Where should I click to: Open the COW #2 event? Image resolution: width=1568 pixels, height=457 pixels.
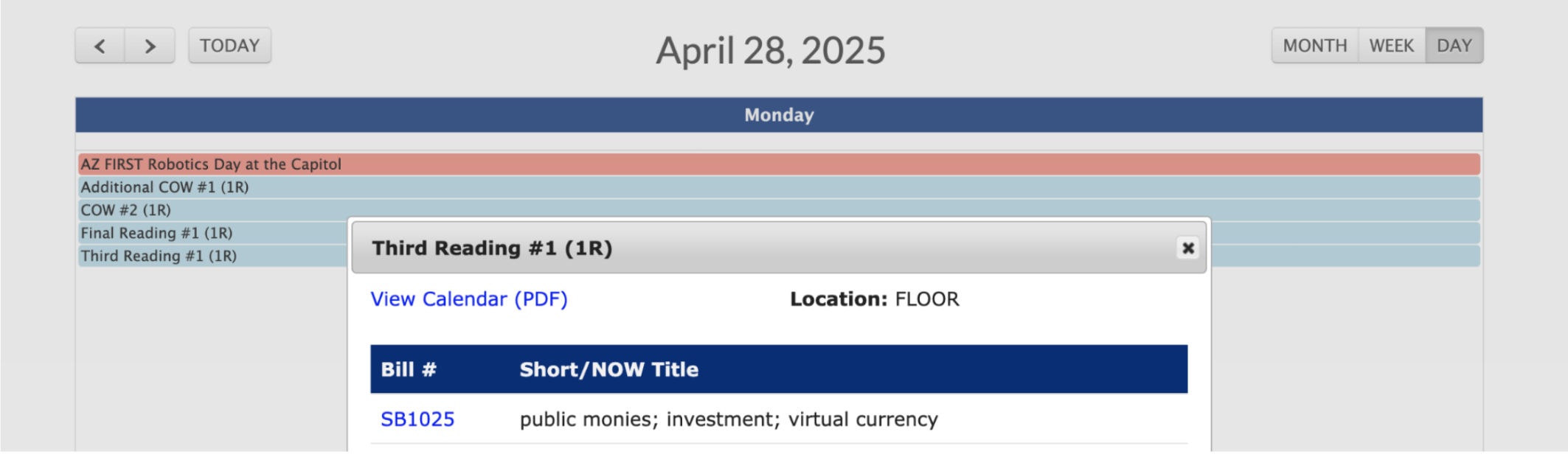click(124, 210)
